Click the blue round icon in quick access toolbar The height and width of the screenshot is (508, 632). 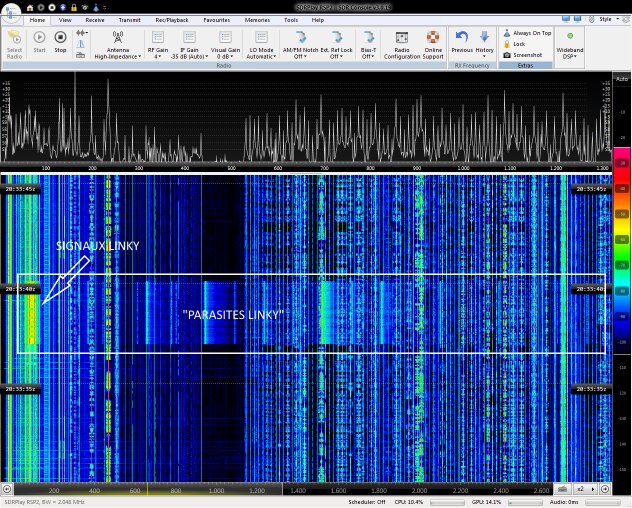coord(63,7)
